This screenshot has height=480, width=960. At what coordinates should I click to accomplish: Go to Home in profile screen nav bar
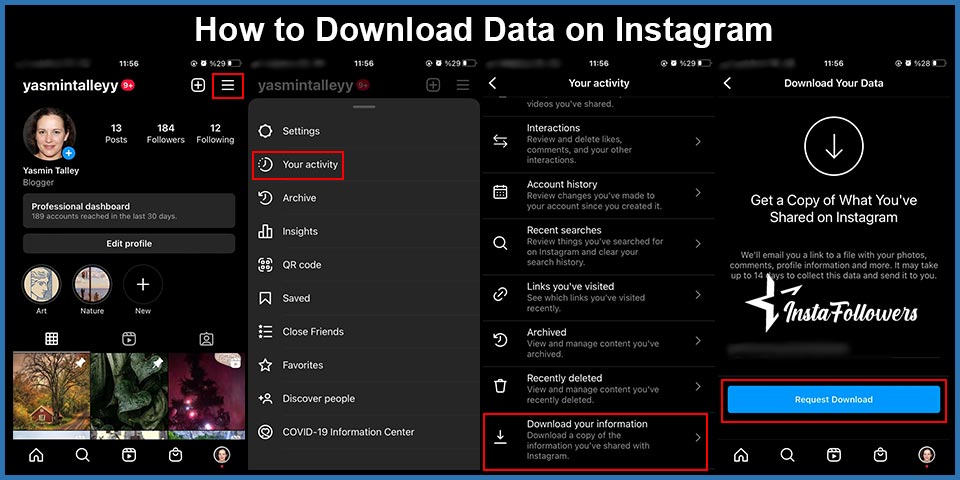(36, 455)
